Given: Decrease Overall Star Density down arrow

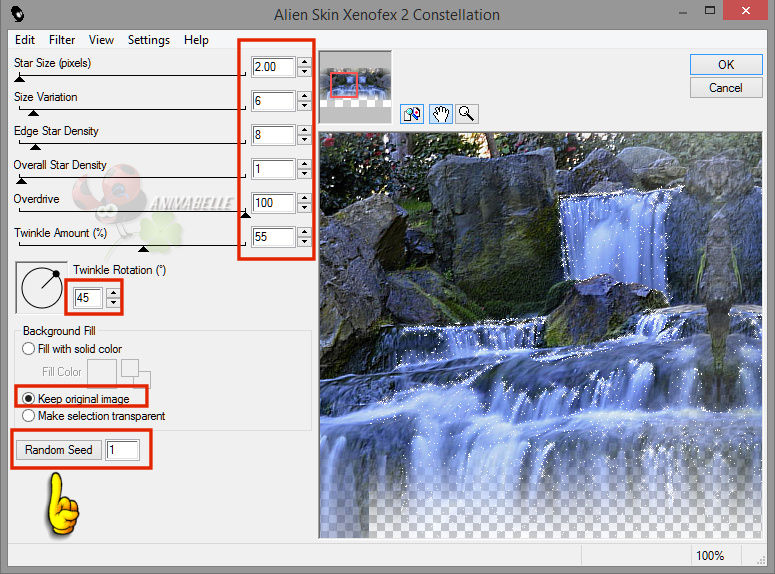Looking at the screenshot, I should point(304,174).
